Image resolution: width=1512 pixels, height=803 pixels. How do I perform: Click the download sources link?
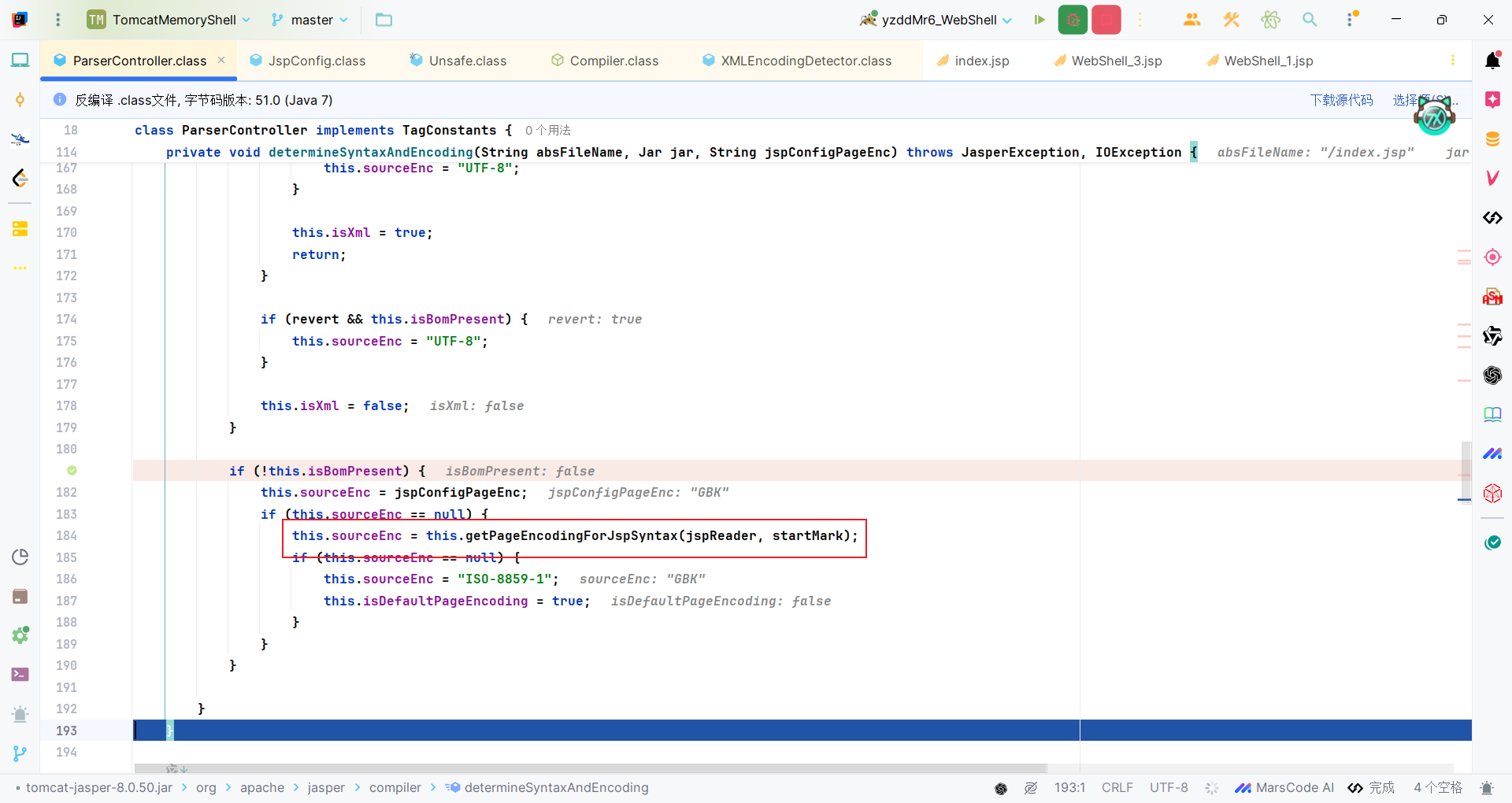1341,100
